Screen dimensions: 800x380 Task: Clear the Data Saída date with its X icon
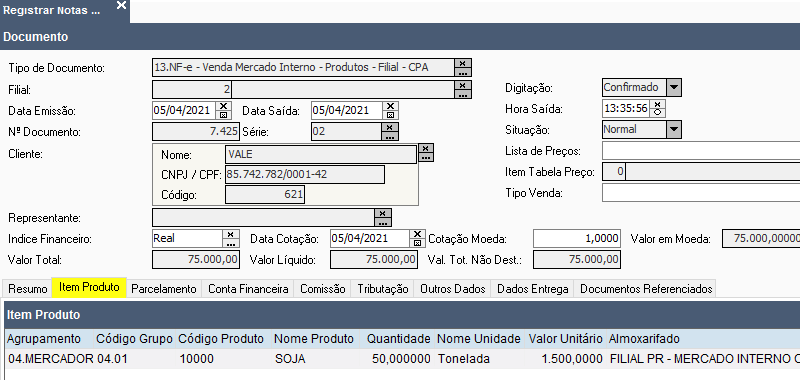(x=390, y=106)
